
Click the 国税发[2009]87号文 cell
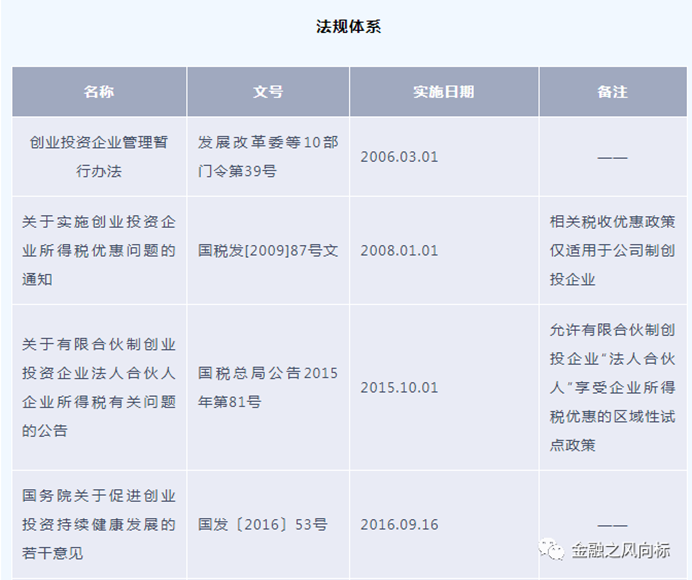tap(268, 250)
